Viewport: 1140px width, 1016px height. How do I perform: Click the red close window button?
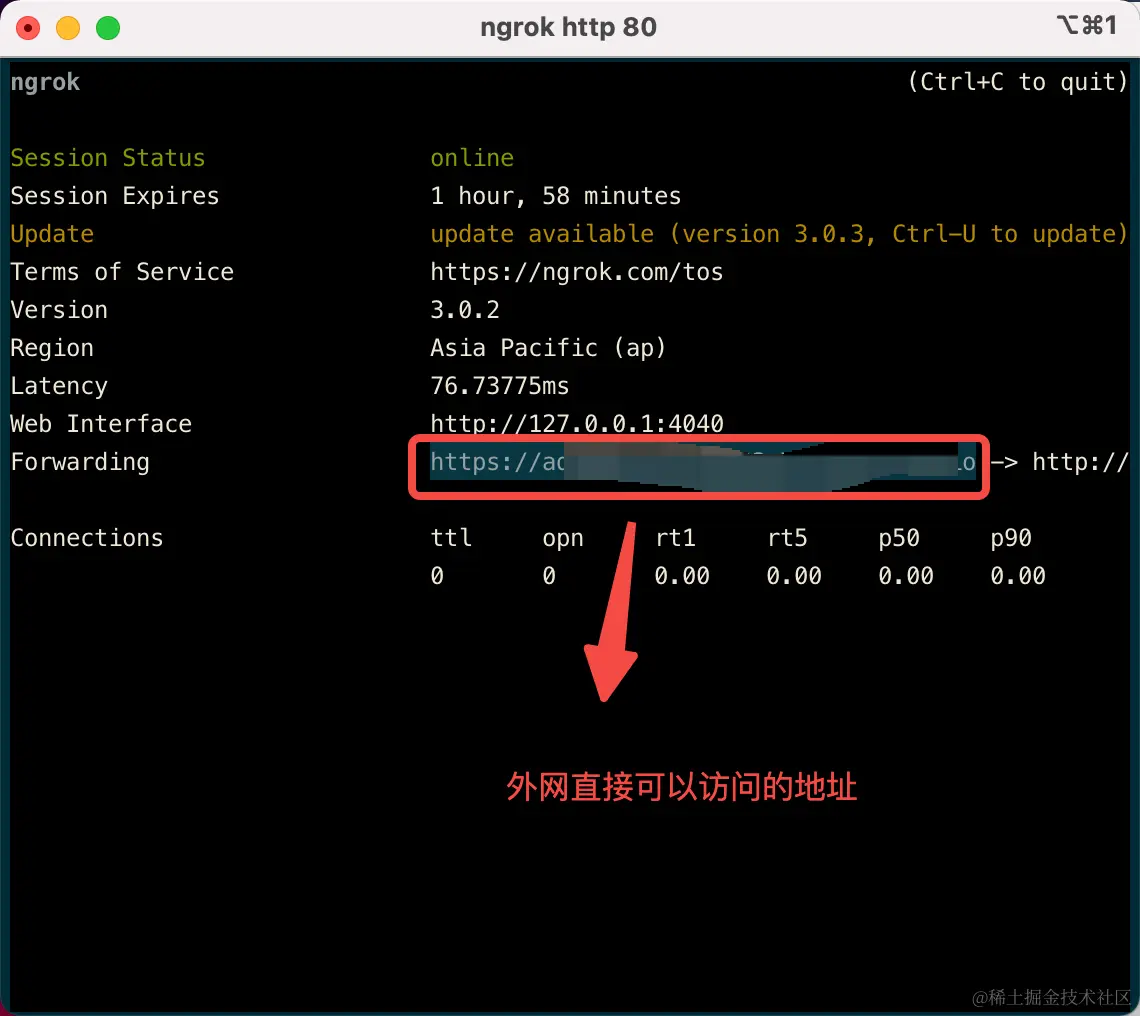click(x=28, y=28)
